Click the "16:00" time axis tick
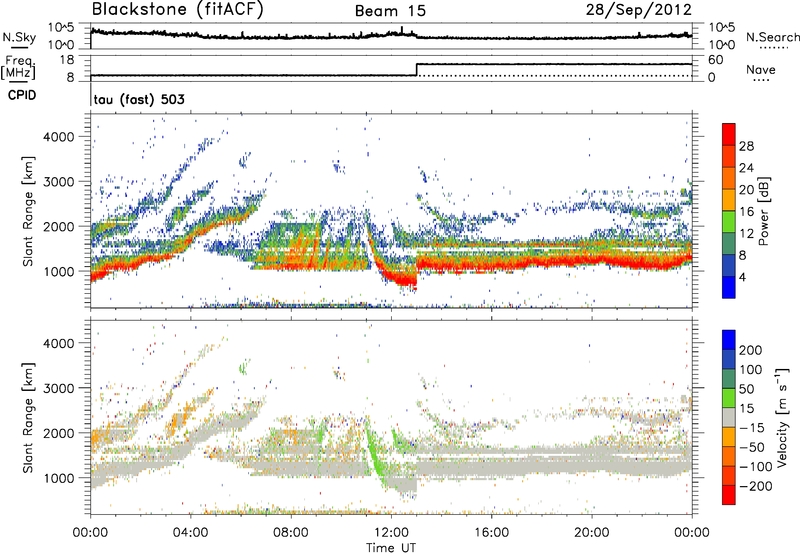 pos(491,533)
